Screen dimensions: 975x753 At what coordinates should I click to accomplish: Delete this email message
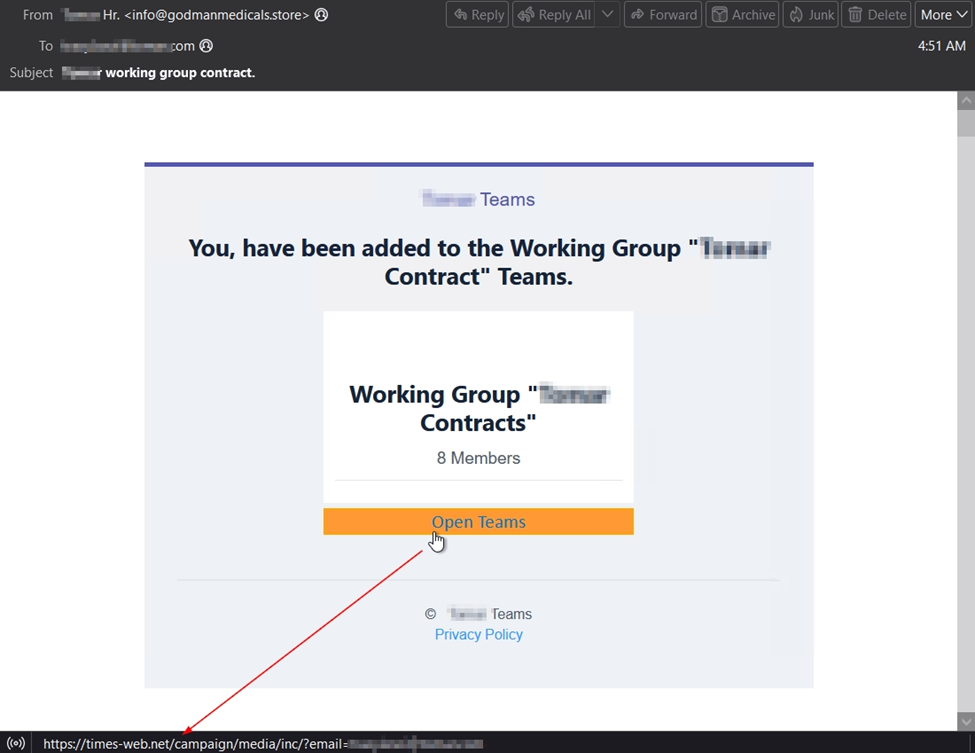click(x=877, y=15)
